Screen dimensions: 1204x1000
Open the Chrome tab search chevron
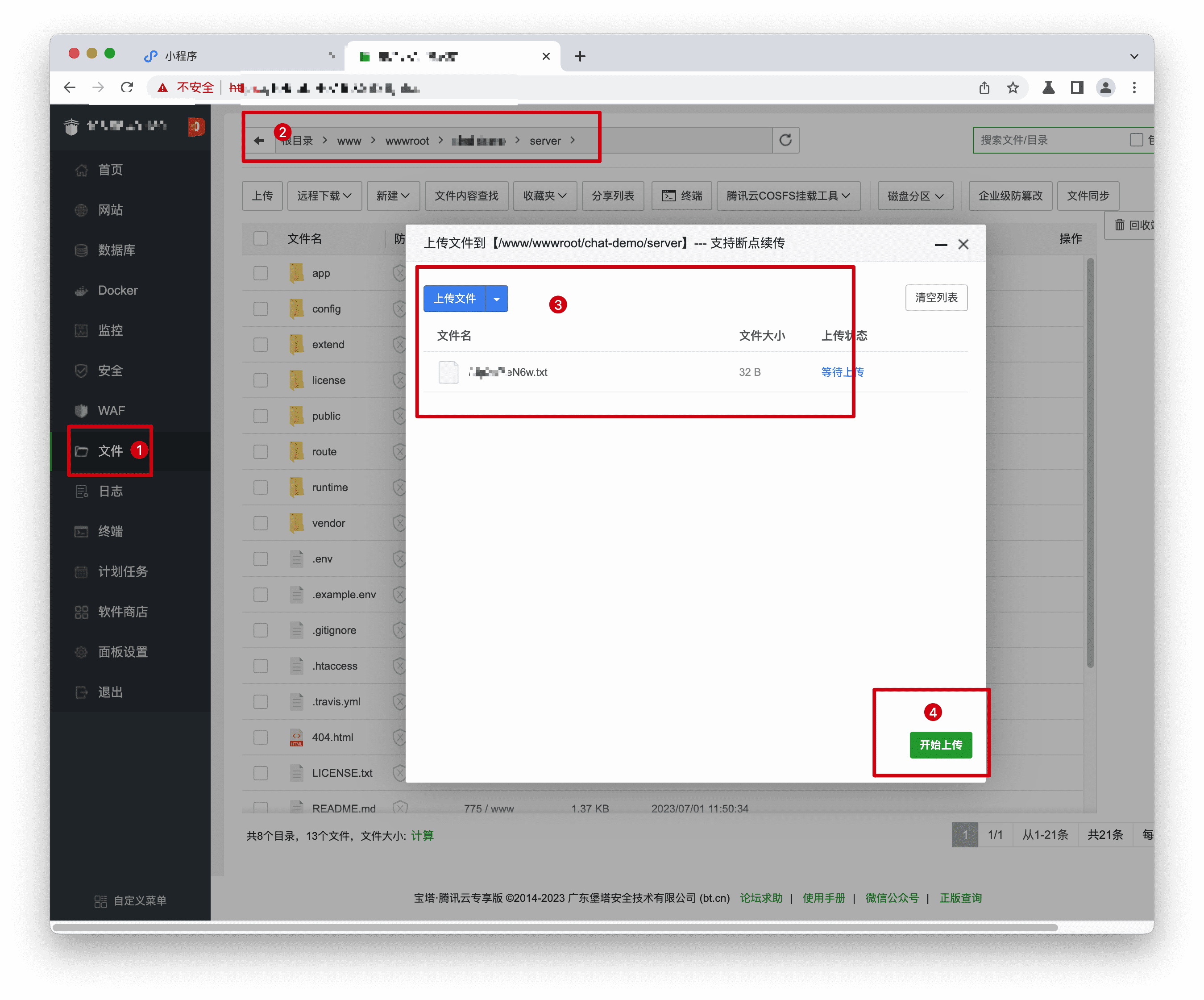pyautogui.click(x=1134, y=56)
